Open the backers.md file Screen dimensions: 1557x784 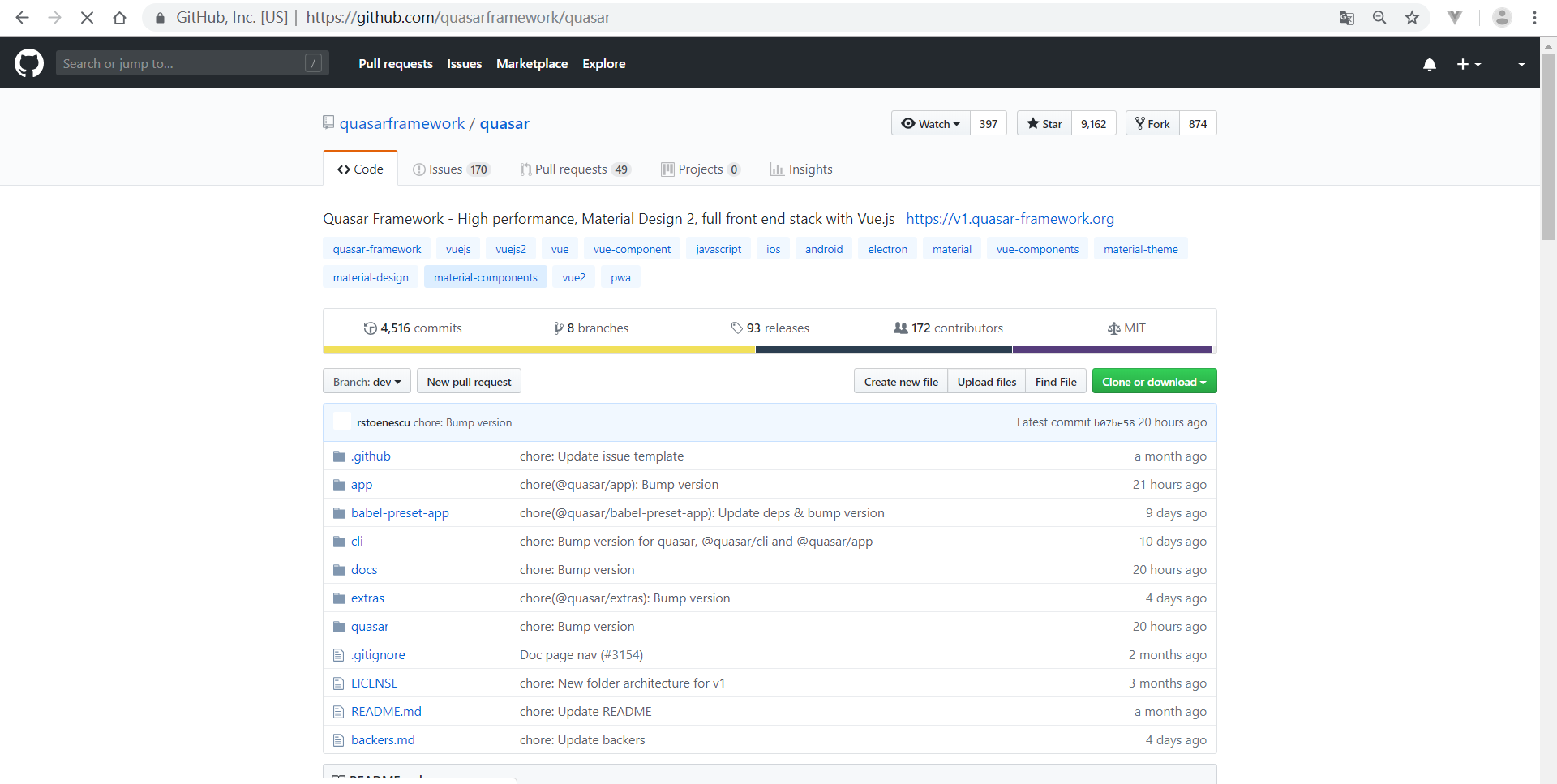[x=383, y=739]
